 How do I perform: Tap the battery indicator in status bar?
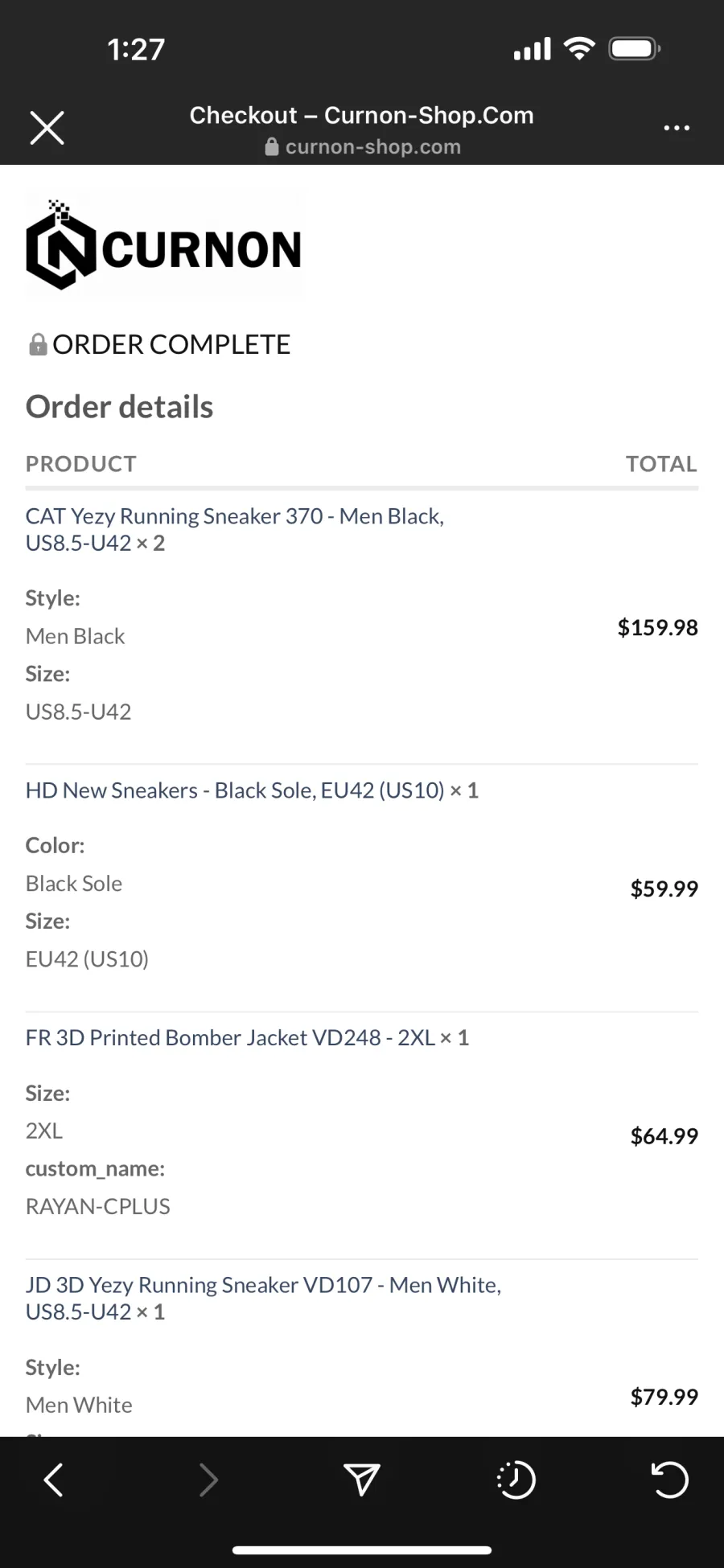click(635, 49)
